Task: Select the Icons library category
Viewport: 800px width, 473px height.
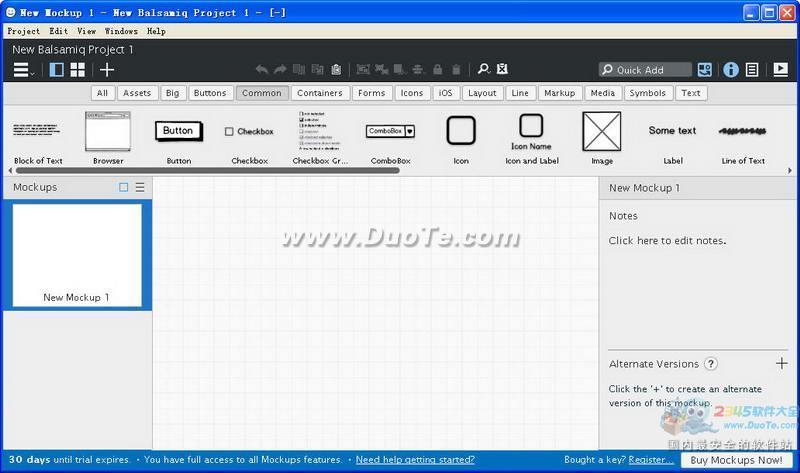Action: (412, 93)
